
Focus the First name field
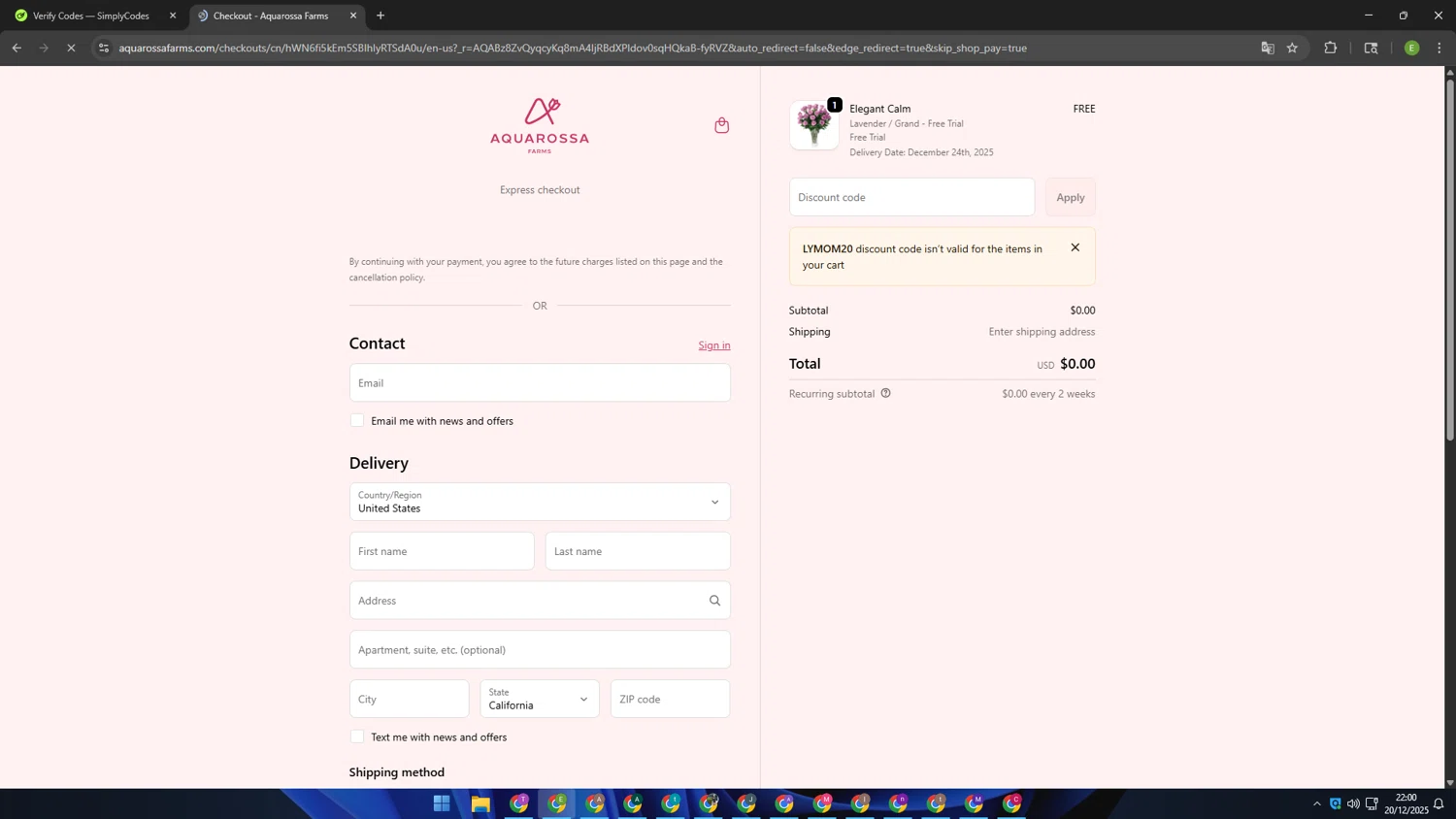click(x=442, y=551)
